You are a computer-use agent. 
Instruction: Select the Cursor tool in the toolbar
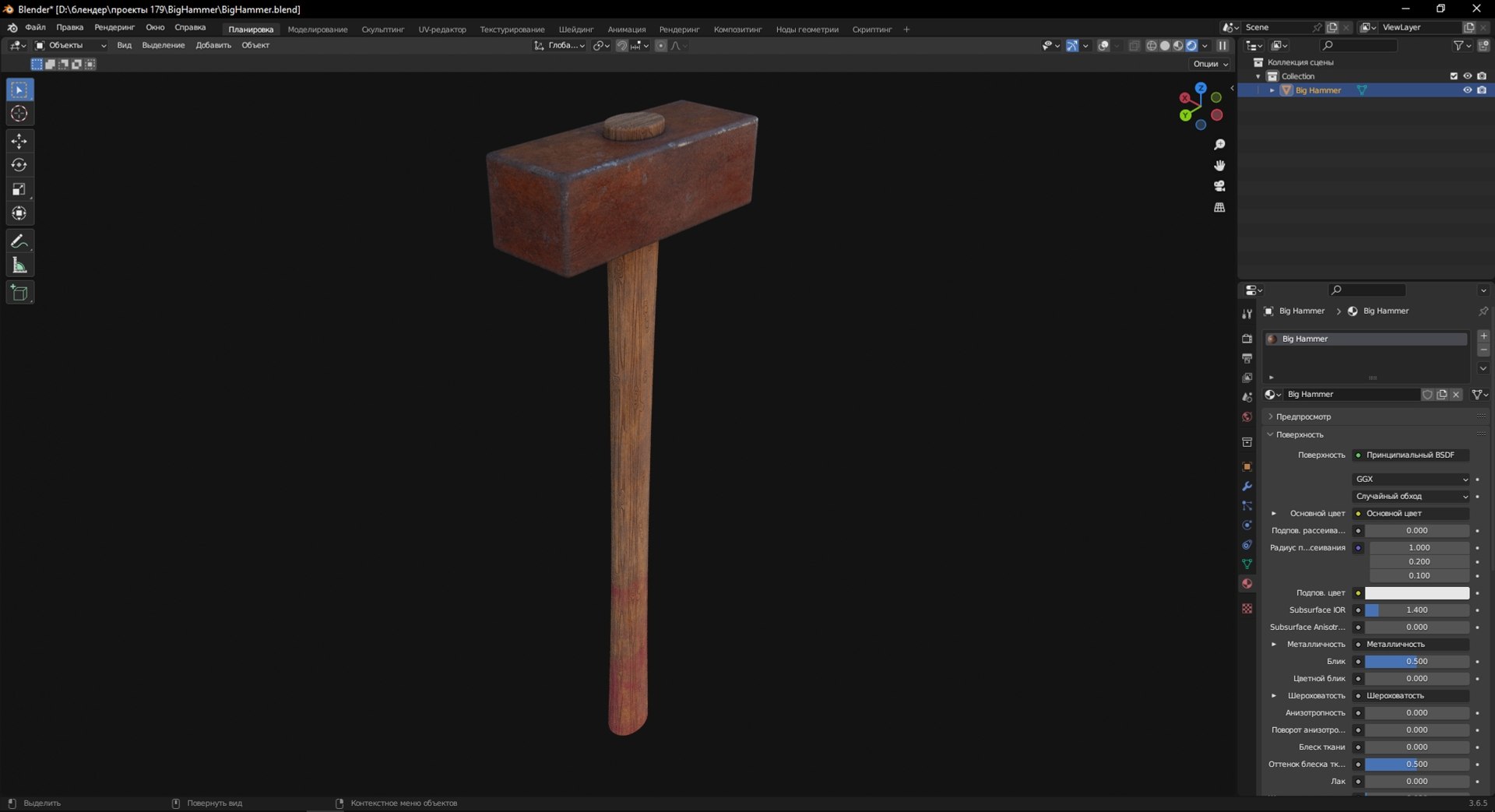pos(19,114)
